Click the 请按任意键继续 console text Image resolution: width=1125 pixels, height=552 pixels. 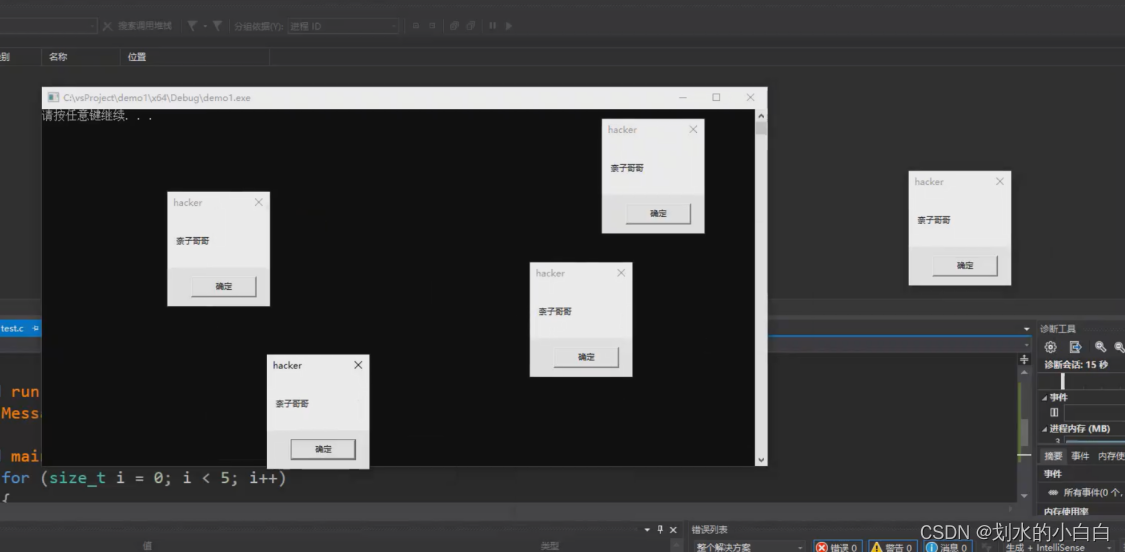point(98,116)
